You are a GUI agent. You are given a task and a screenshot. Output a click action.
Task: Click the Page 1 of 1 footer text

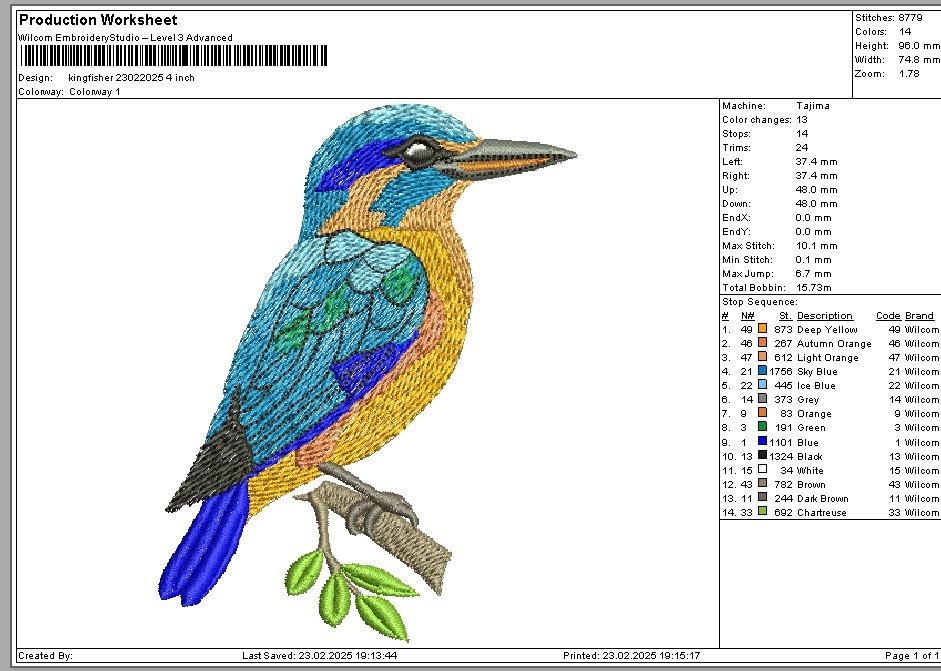point(911,656)
